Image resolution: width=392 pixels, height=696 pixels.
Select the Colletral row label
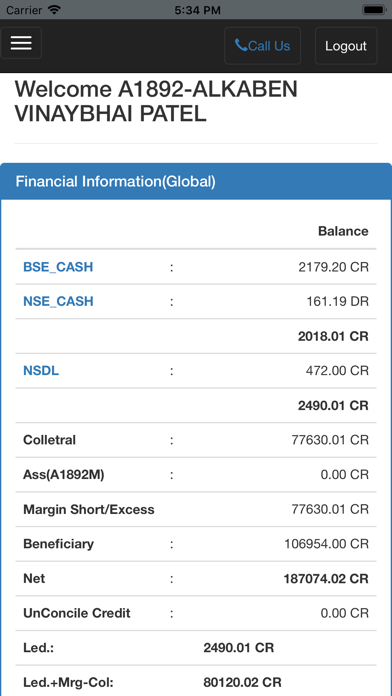click(49, 440)
